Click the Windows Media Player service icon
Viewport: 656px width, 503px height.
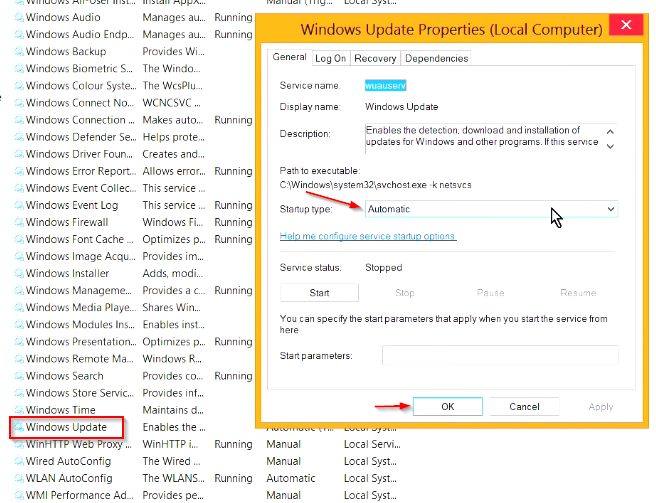pyautogui.click(x=19, y=308)
